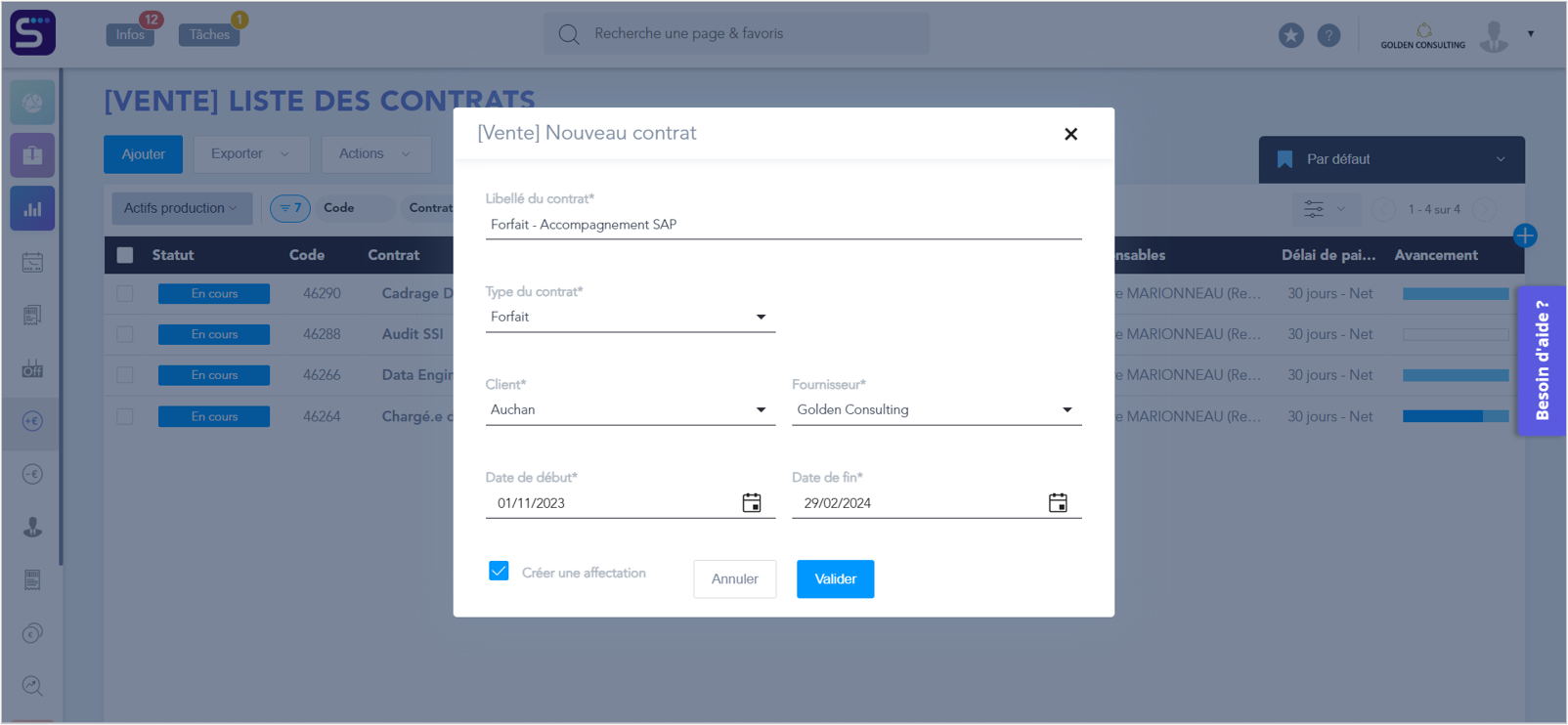This screenshot has height=725, width=1568.
Task: Open the planning calendar sidebar icon
Action: pos(32,262)
